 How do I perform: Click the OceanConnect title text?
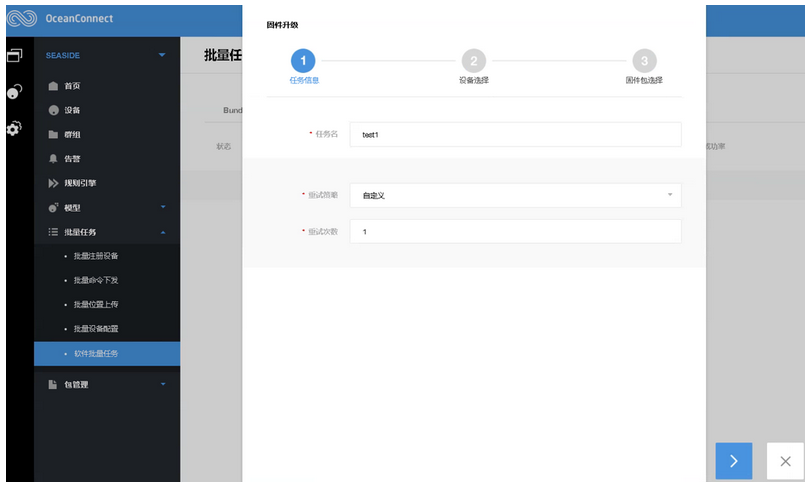79,18
